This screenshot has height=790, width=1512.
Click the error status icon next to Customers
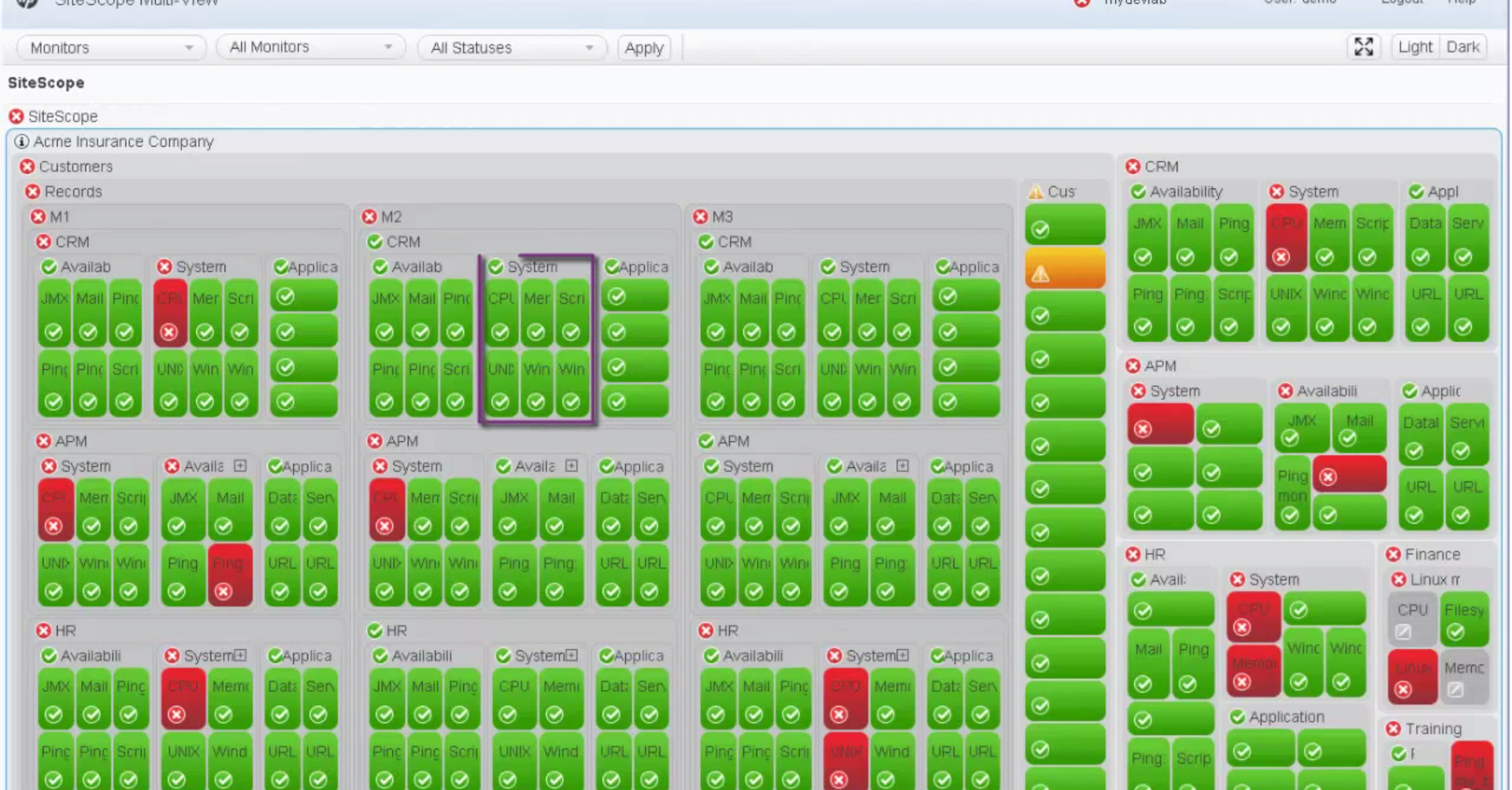28,167
